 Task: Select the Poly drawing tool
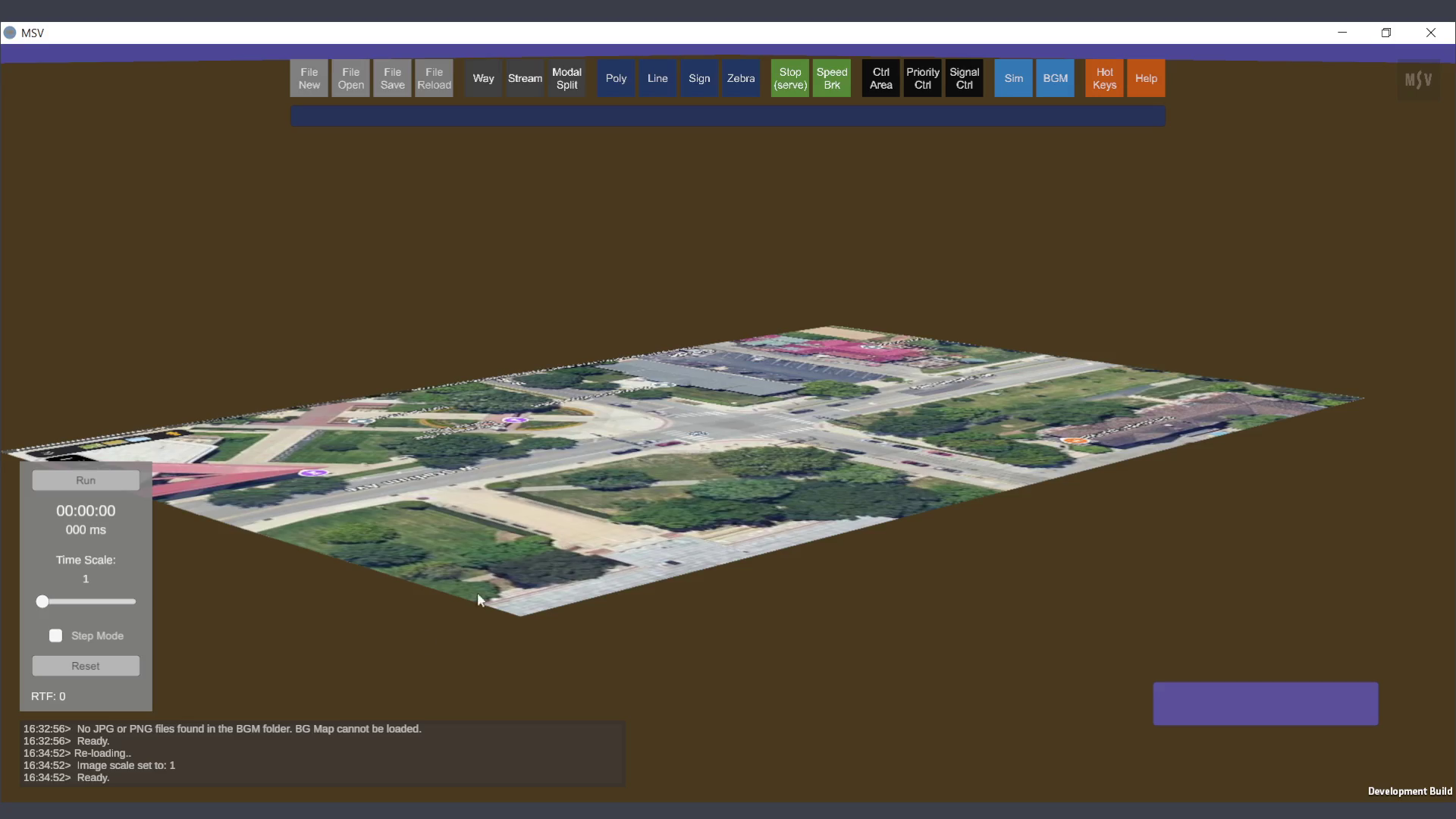(x=616, y=78)
